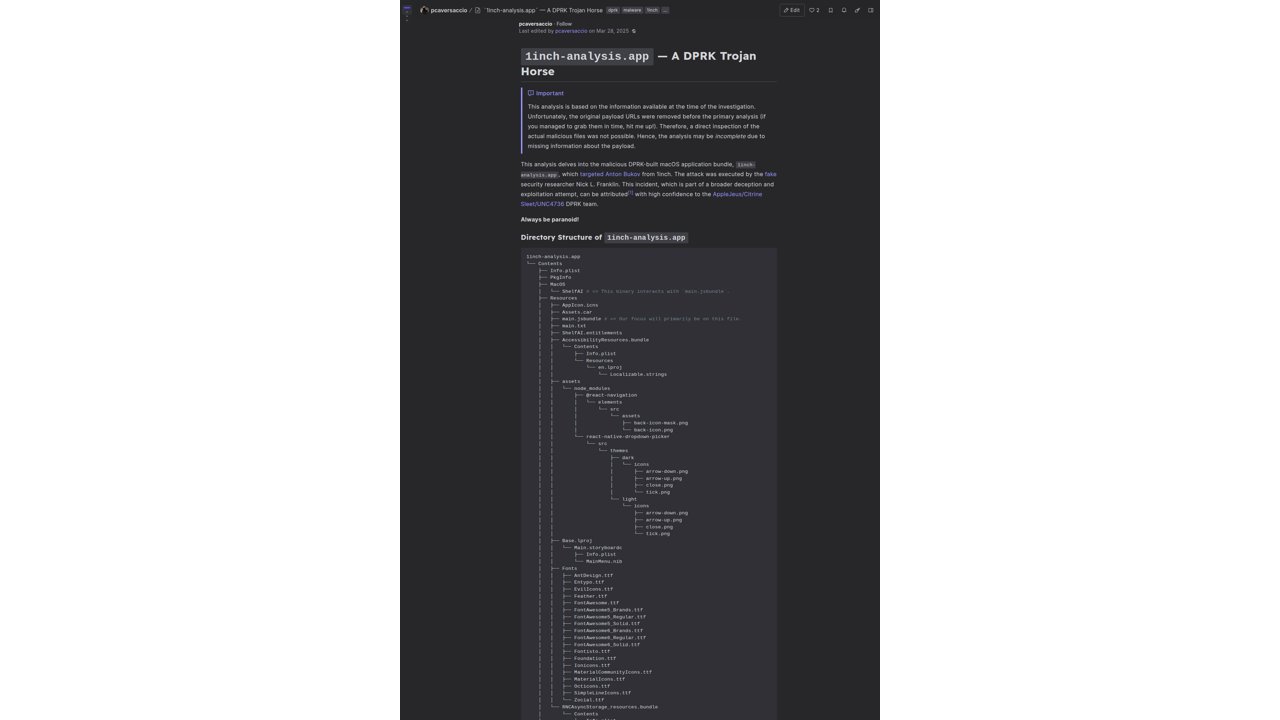Select '@react-navigation' entry

[x=611, y=395]
